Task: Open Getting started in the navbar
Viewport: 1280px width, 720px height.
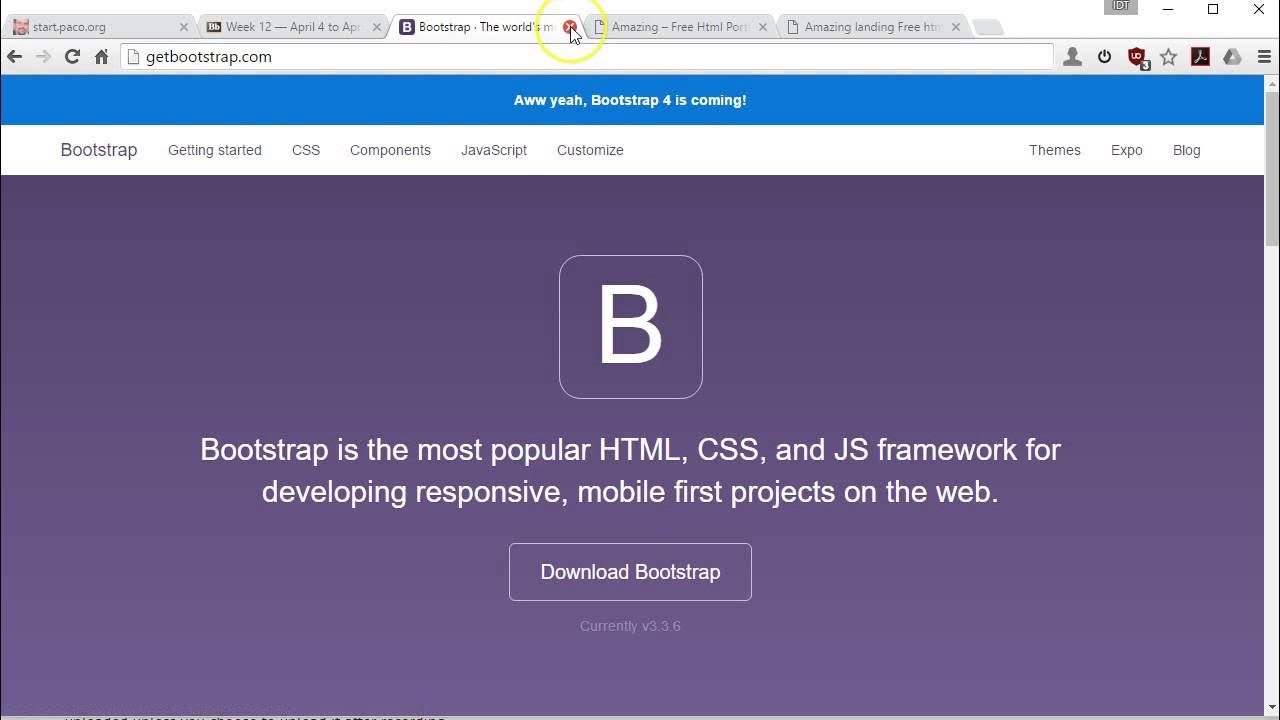Action: (215, 150)
